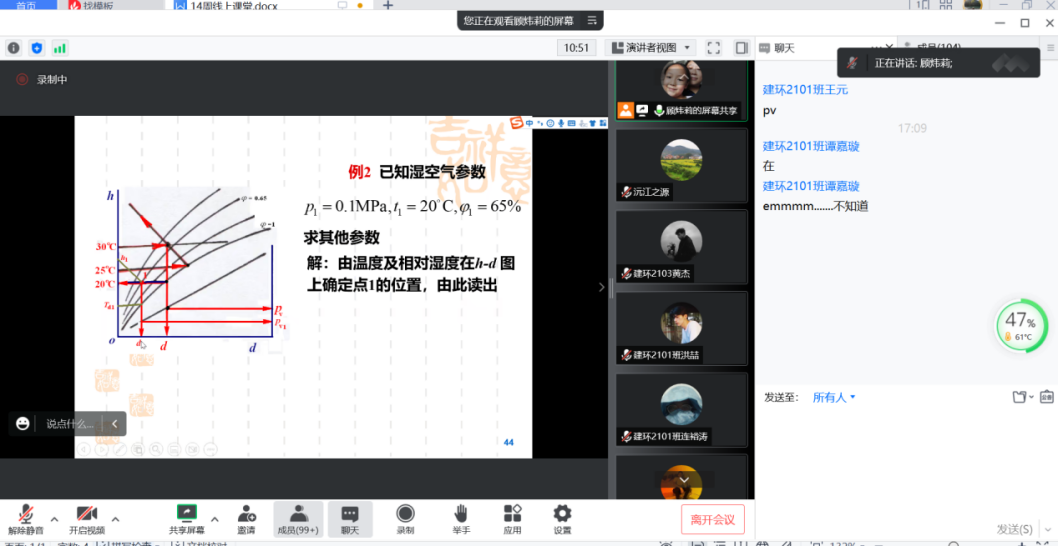Open meeting 设置 settings gear
Image resolution: width=1058 pixels, height=546 pixels.
coord(562,514)
